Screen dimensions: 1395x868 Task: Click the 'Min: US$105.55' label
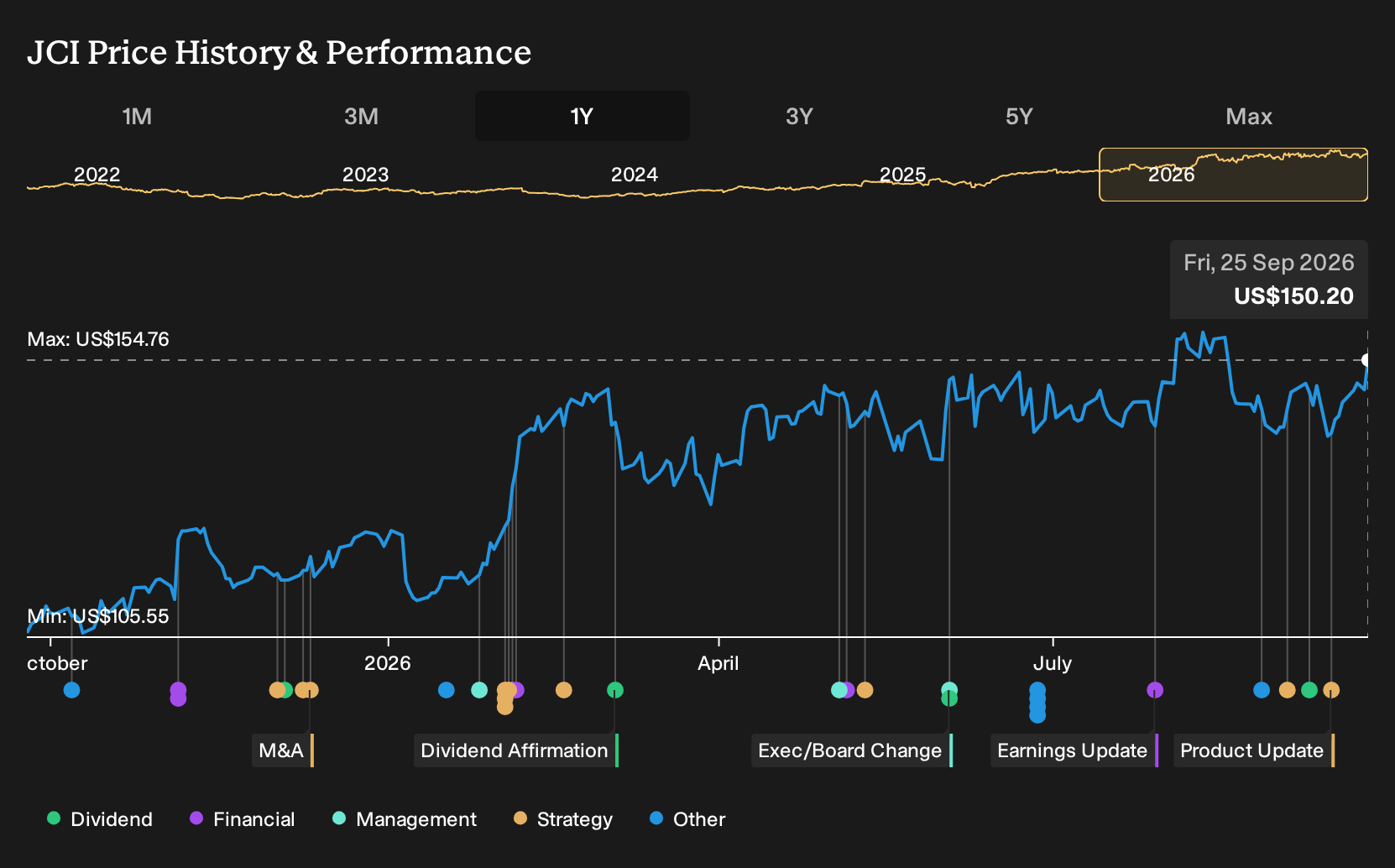click(x=98, y=616)
